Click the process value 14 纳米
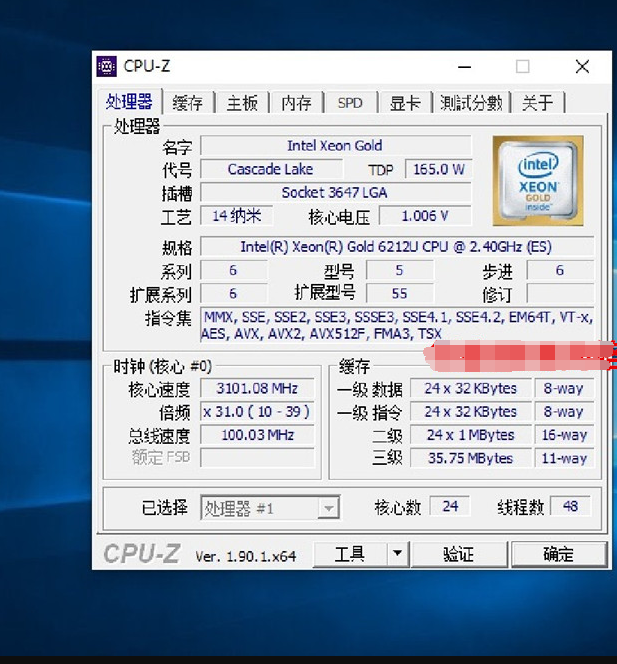Screen dimensions: 617x664 click(236, 216)
